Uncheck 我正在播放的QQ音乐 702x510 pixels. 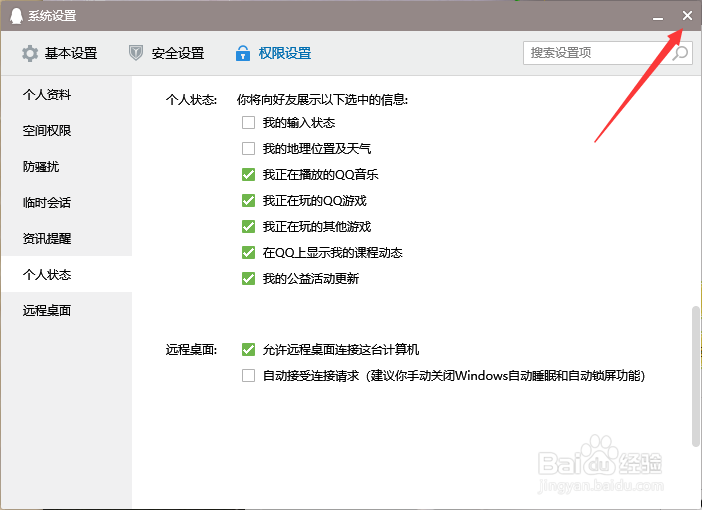tap(248, 175)
